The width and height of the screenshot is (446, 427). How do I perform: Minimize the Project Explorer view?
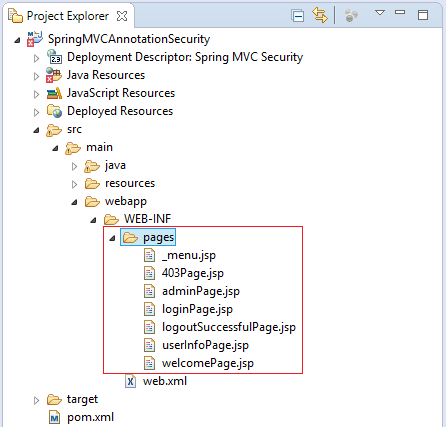(x=400, y=13)
